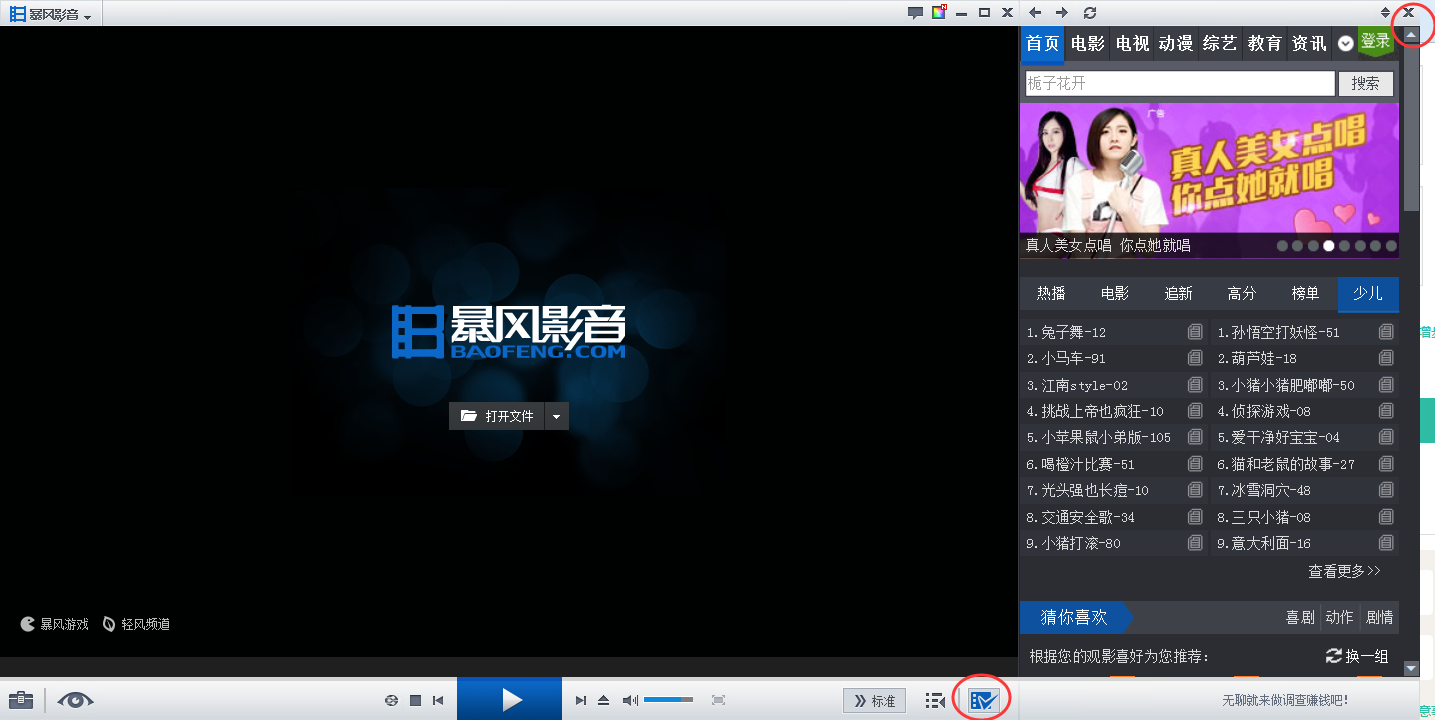Toggle fullscreen icon next to volume
Screen dimensions: 1435x720
(x=718, y=701)
